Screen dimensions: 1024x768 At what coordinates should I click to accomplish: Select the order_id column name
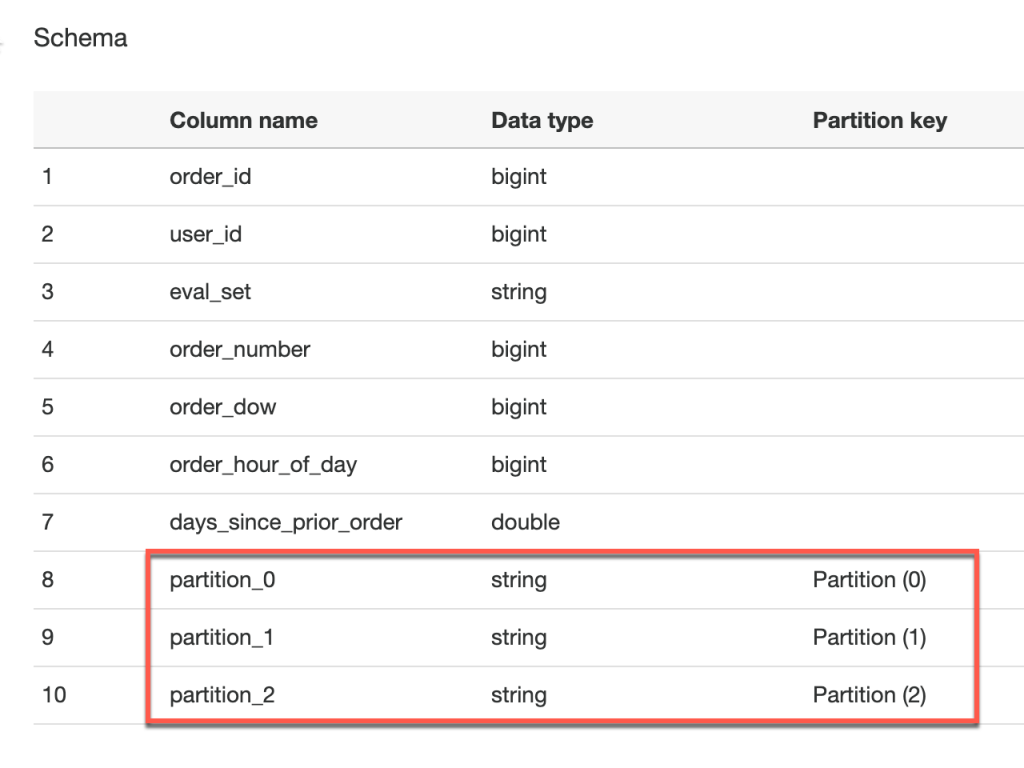pyautogui.click(x=210, y=177)
